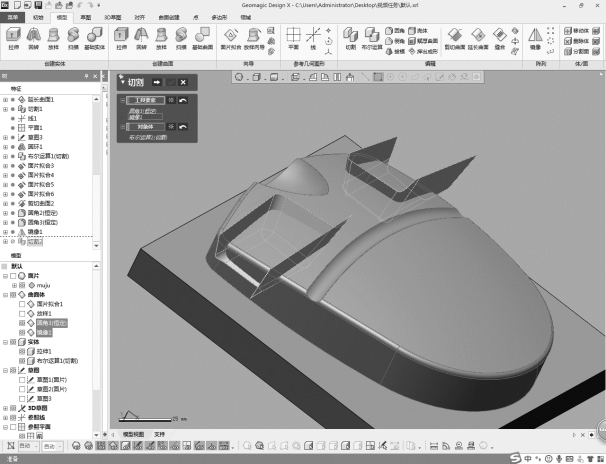The height and width of the screenshot is (464, 606).
Task: Expand the muju mesh node
Action: pyautogui.click(x=13, y=284)
